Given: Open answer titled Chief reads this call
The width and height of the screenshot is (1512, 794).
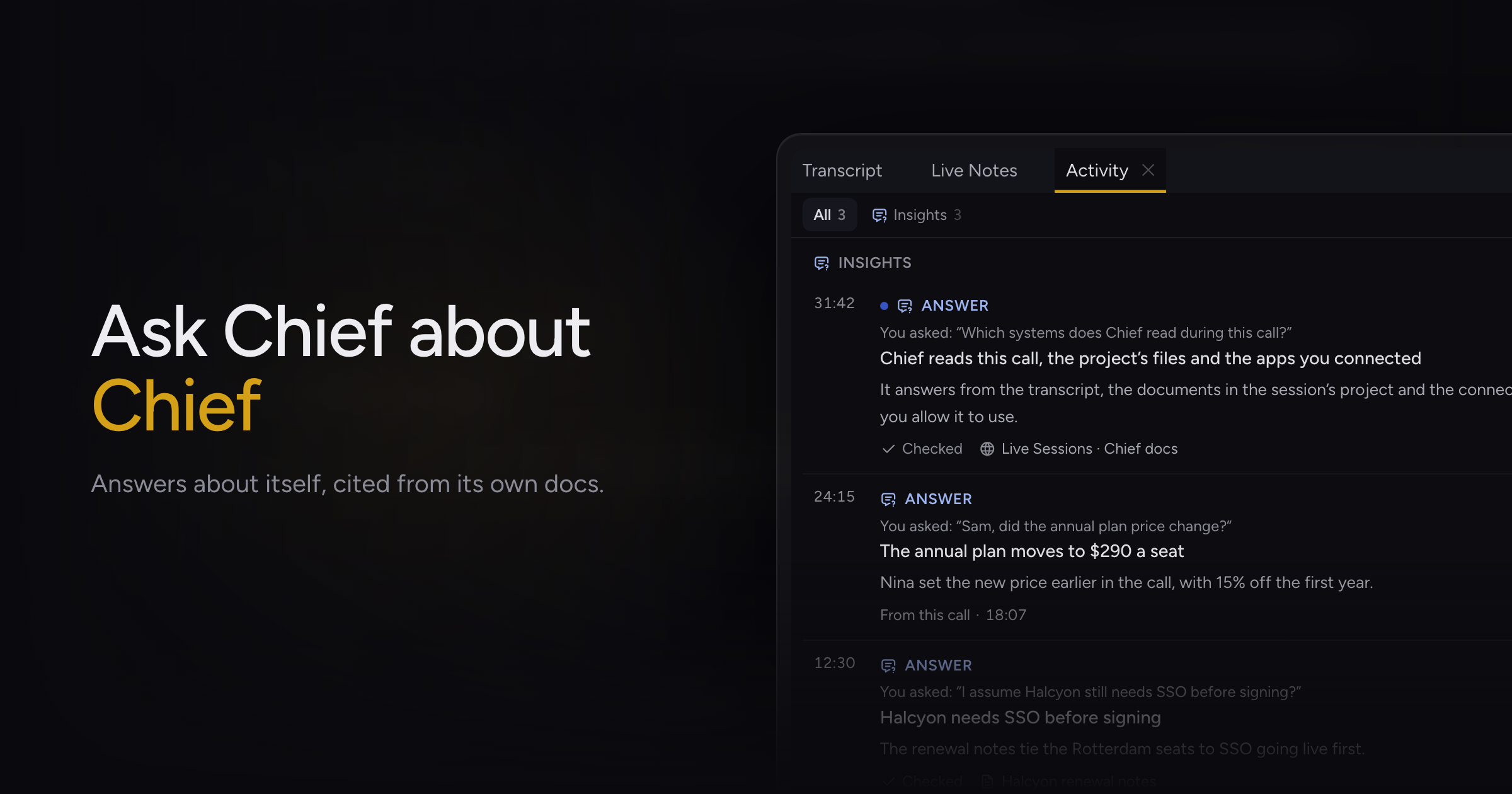Looking at the screenshot, I should (1150, 358).
